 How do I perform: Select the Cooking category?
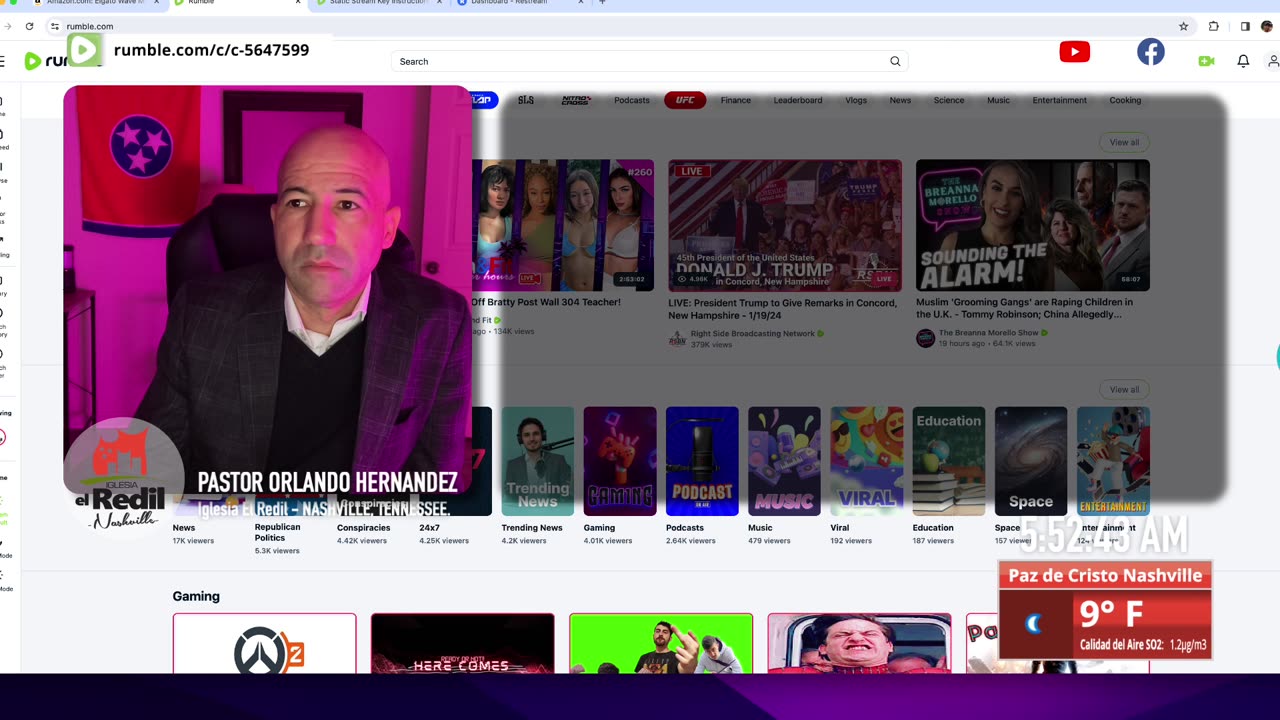(1125, 100)
